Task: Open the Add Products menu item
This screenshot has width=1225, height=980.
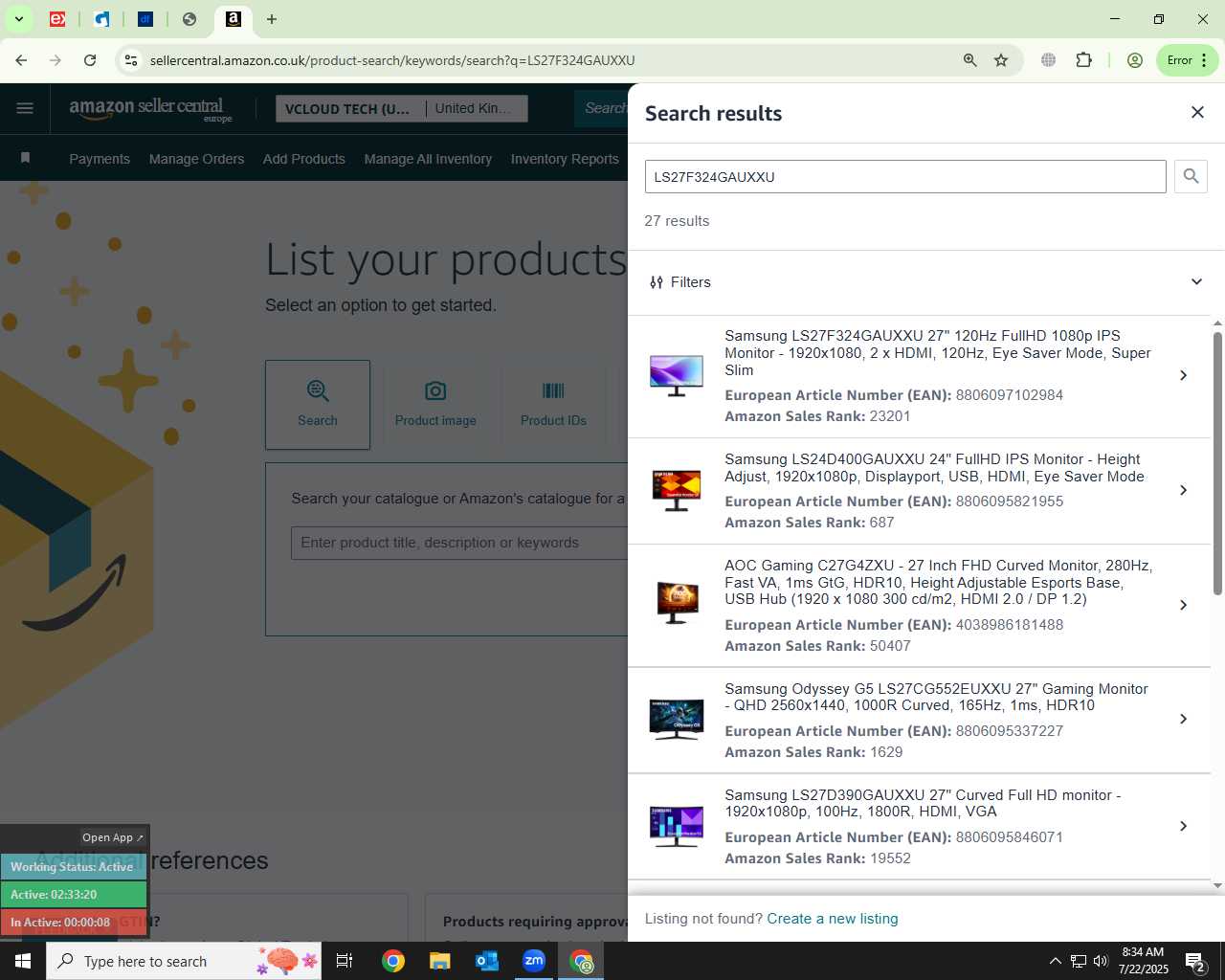Action: [304, 159]
